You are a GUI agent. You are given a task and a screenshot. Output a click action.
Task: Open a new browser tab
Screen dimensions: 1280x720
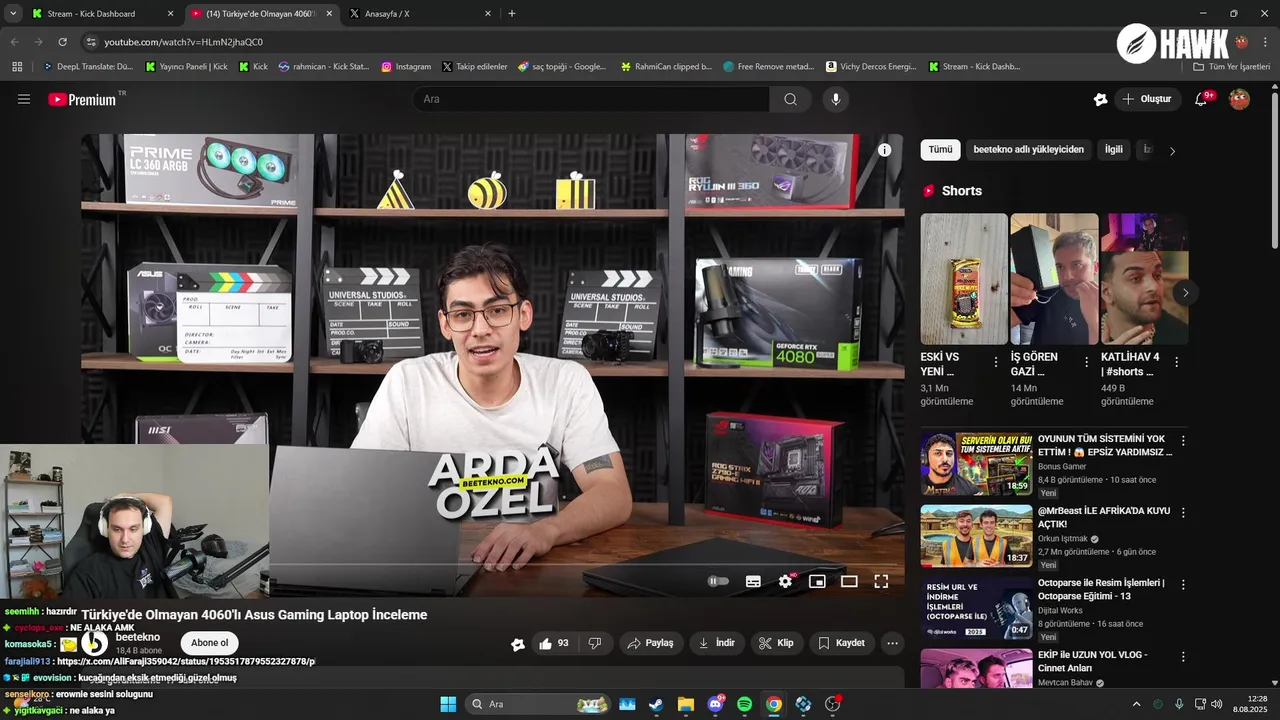click(x=512, y=14)
